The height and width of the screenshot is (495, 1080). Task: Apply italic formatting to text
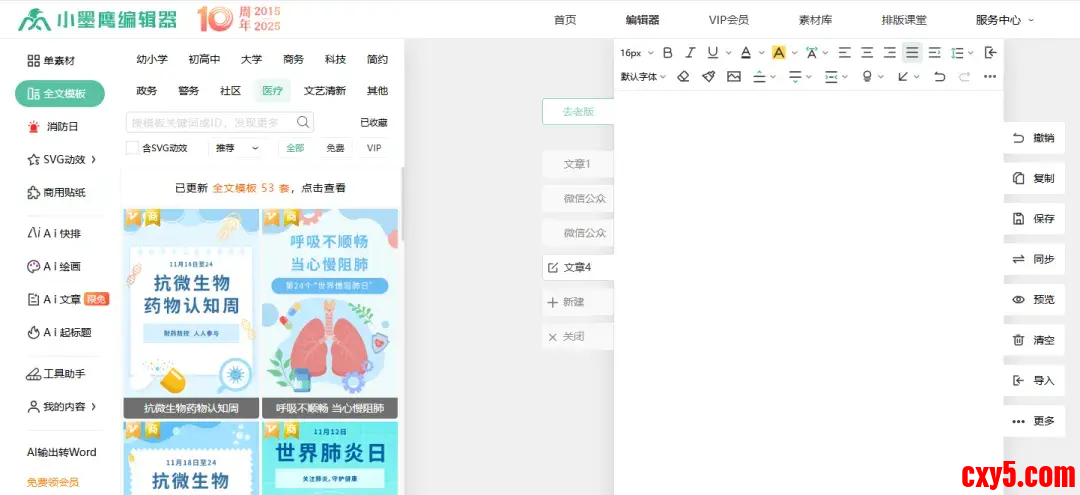(690, 53)
